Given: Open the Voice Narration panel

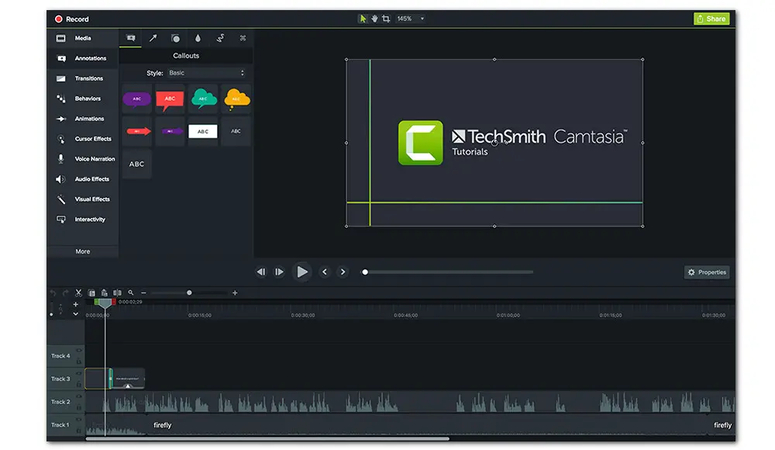Looking at the screenshot, I should 83,159.
